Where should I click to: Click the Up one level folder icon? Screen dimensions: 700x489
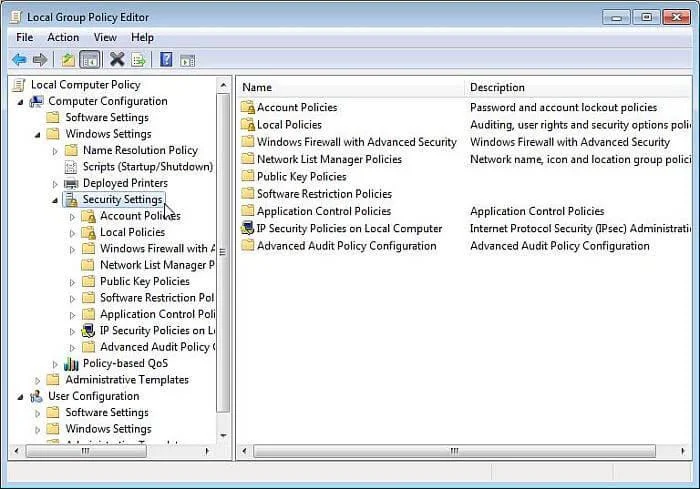(68, 59)
